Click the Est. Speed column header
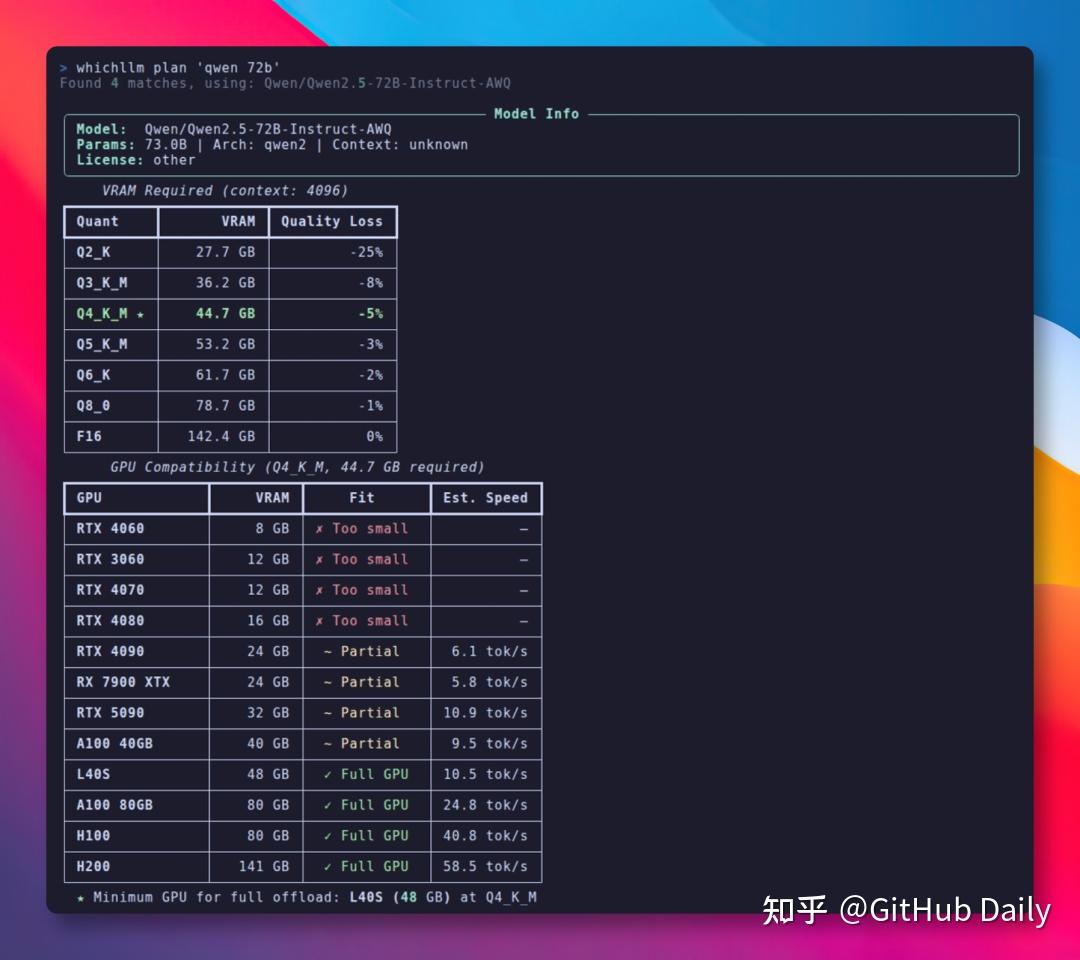Image resolution: width=1080 pixels, height=960 pixels. pyautogui.click(x=486, y=498)
